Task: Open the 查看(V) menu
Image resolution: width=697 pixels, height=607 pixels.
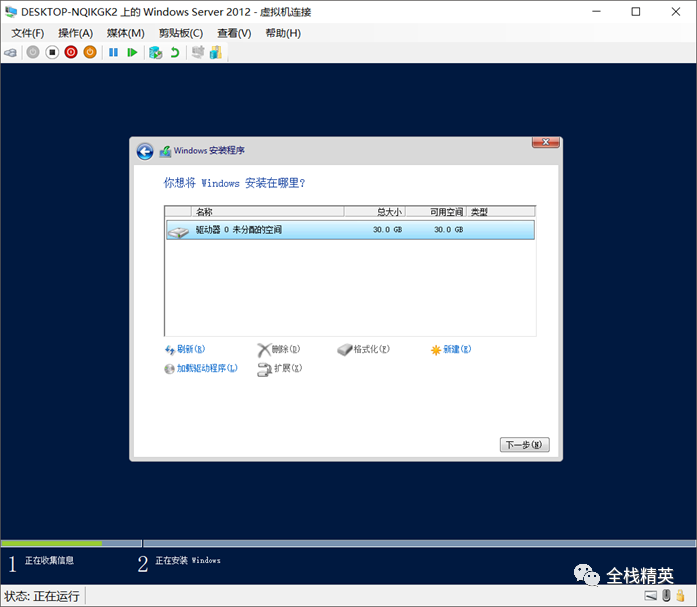Action: click(234, 33)
